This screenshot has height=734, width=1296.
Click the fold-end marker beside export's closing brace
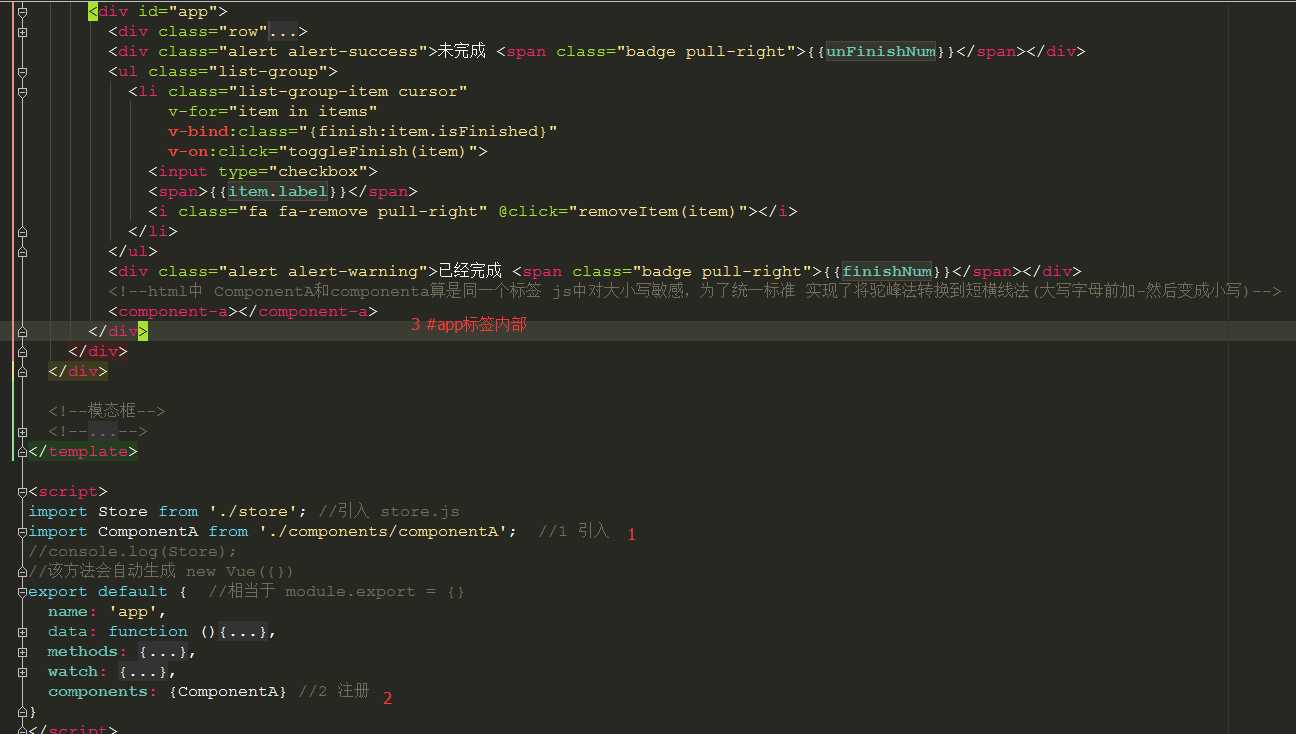[22, 712]
